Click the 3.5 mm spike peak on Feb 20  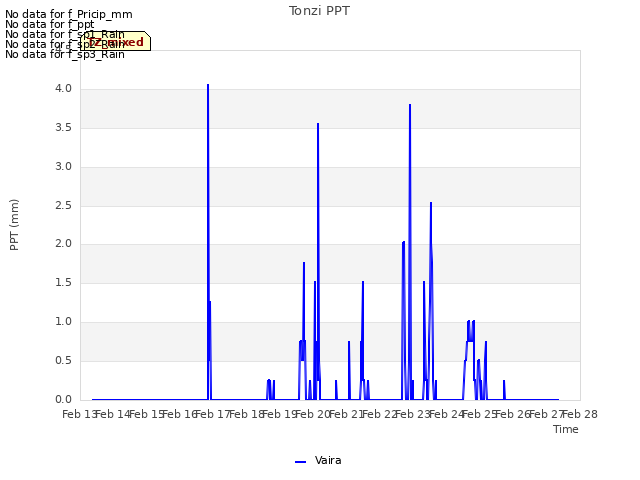click(x=318, y=124)
